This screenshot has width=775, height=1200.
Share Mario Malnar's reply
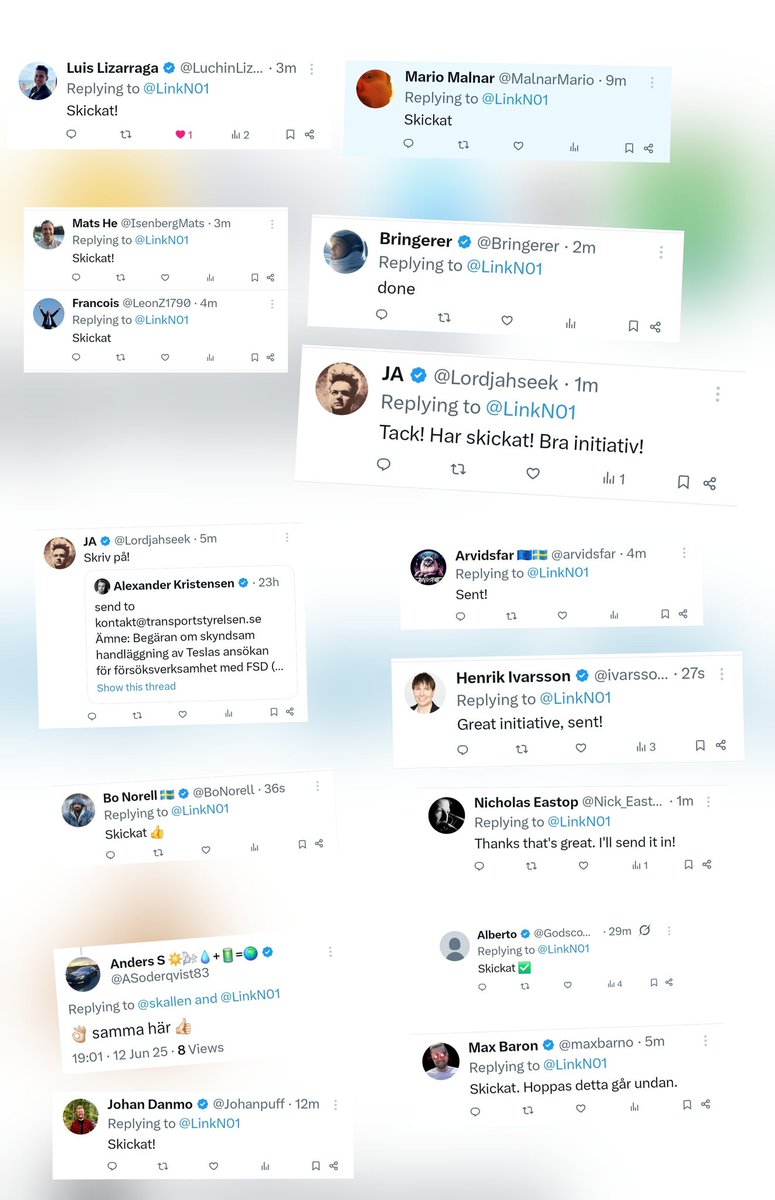(x=649, y=148)
